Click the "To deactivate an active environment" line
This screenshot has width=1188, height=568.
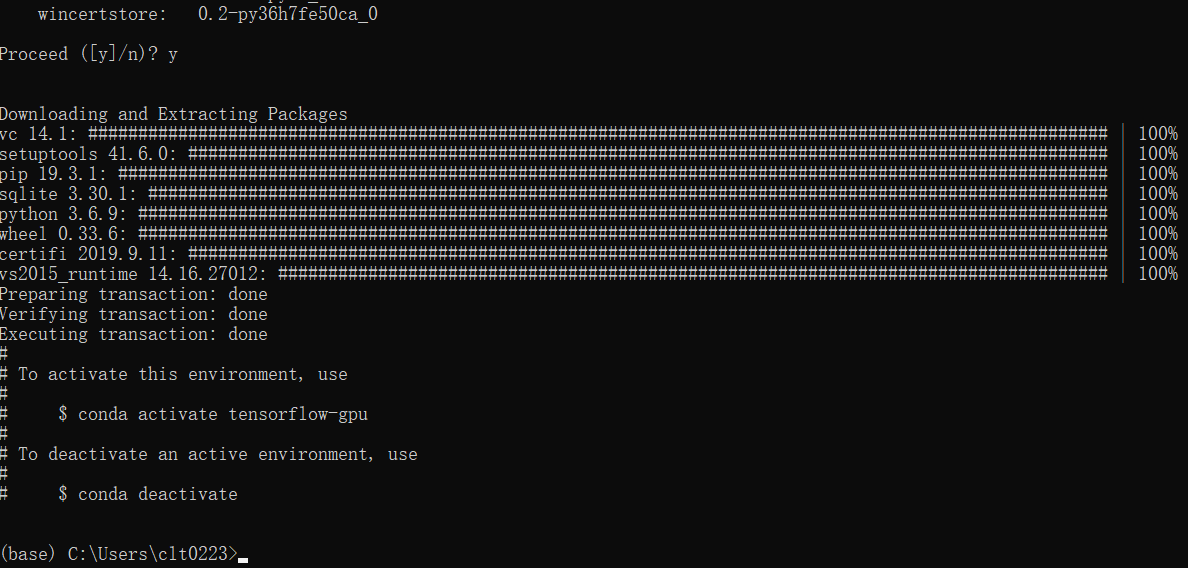click(x=217, y=454)
